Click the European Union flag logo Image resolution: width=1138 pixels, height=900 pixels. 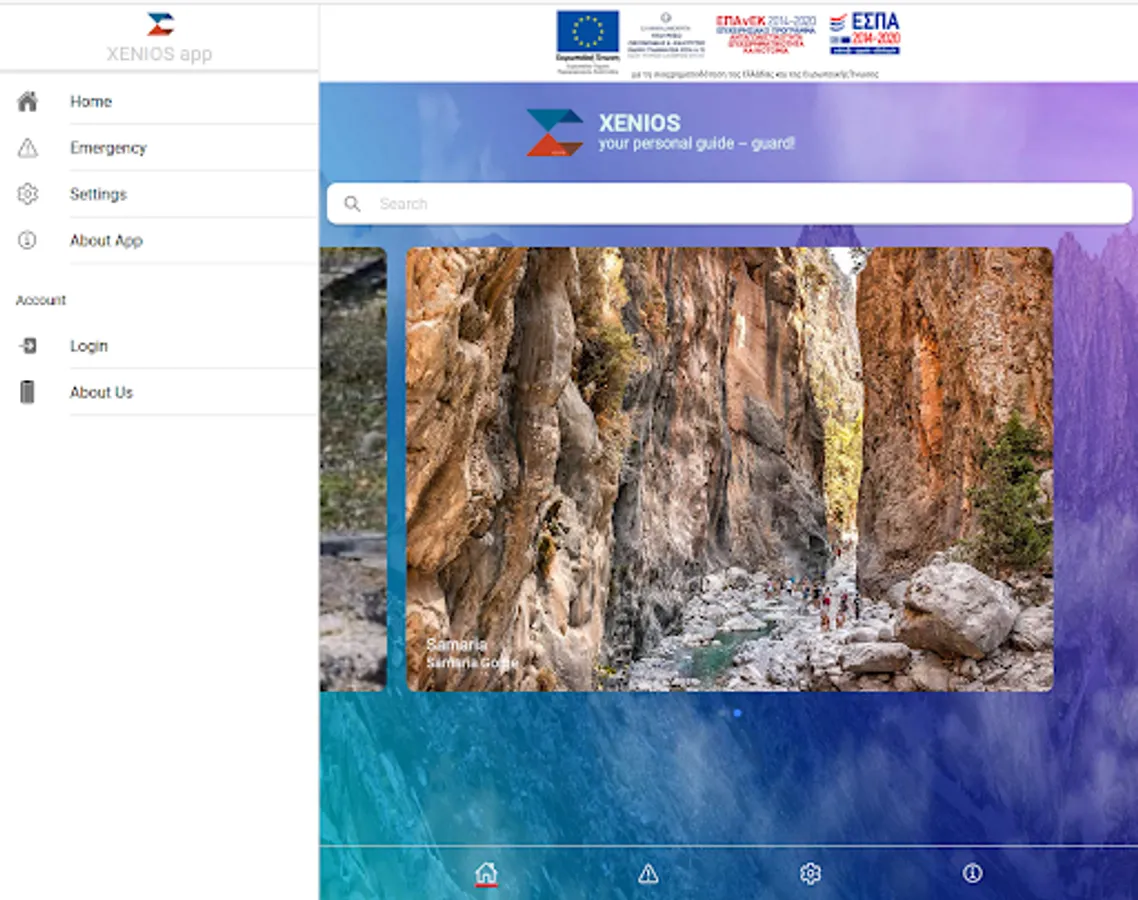coord(588,41)
